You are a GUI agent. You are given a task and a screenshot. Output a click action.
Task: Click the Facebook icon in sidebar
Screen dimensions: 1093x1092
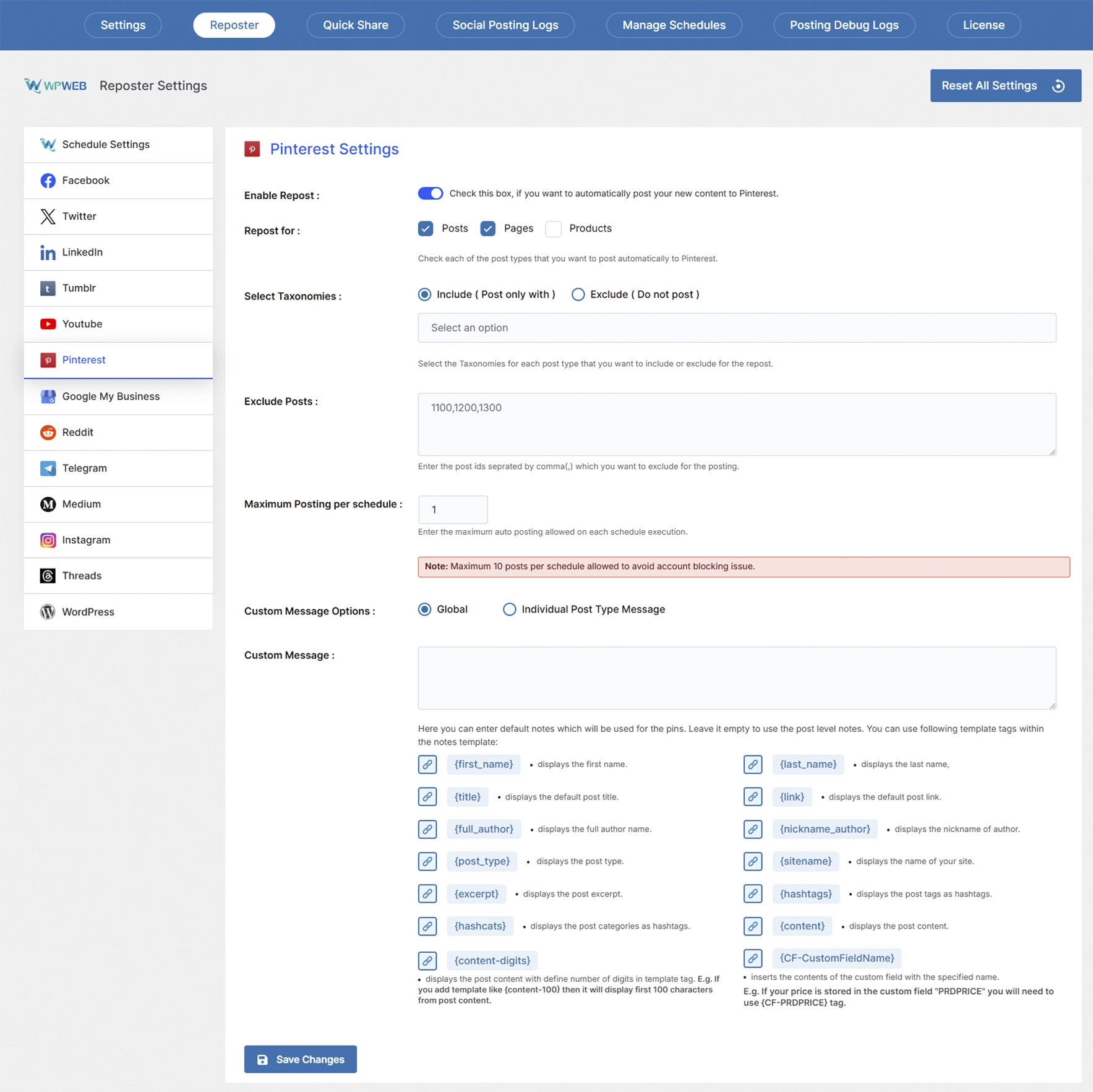pyautogui.click(x=48, y=181)
